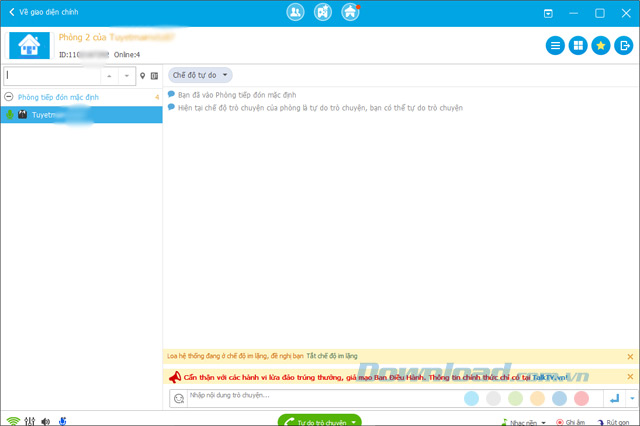Focus "Nhập nội dung trò chuyện" input
640x426 pixels.
[324, 398]
